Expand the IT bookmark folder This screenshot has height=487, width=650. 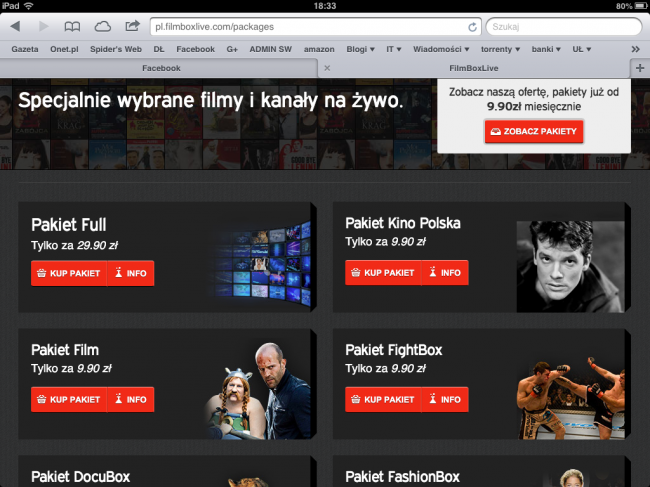[x=394, y=49]
